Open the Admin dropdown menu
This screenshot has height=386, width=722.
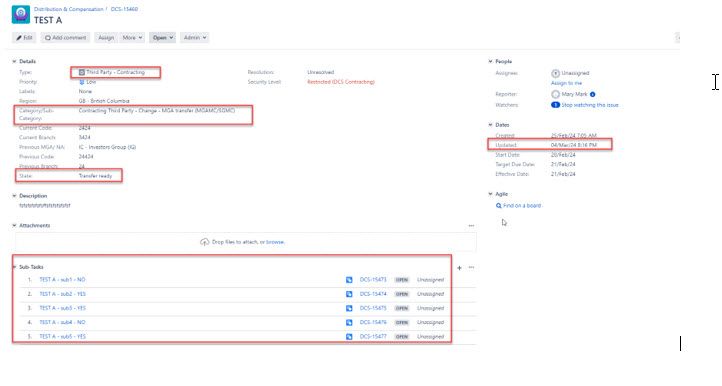tap(195, 38)
